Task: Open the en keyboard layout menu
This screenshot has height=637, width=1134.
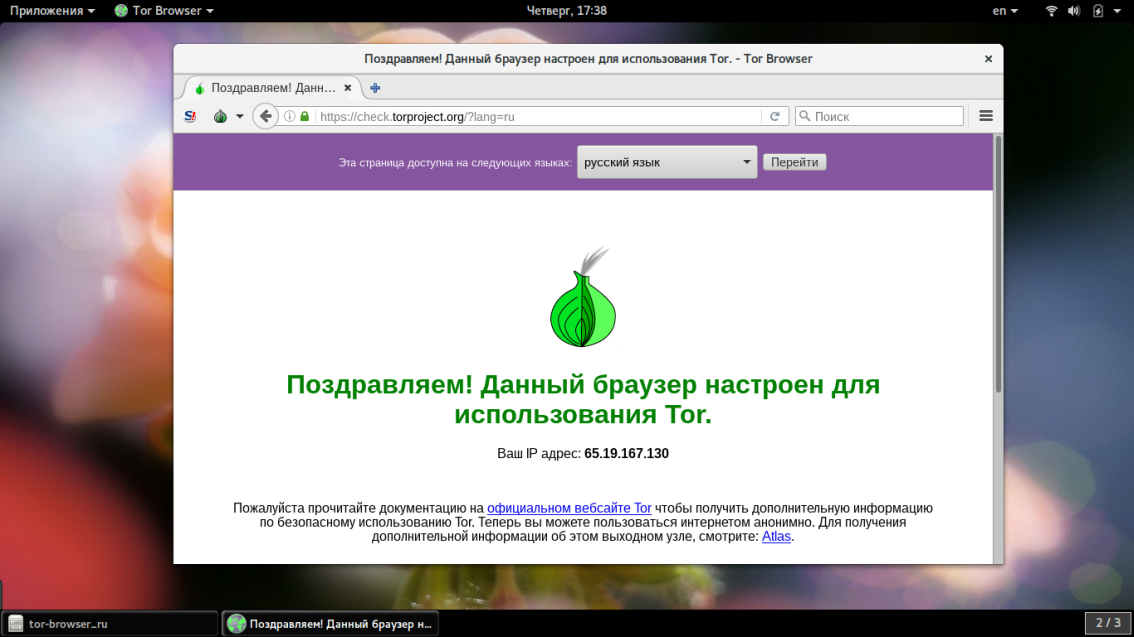Action: coord(1005,11)
